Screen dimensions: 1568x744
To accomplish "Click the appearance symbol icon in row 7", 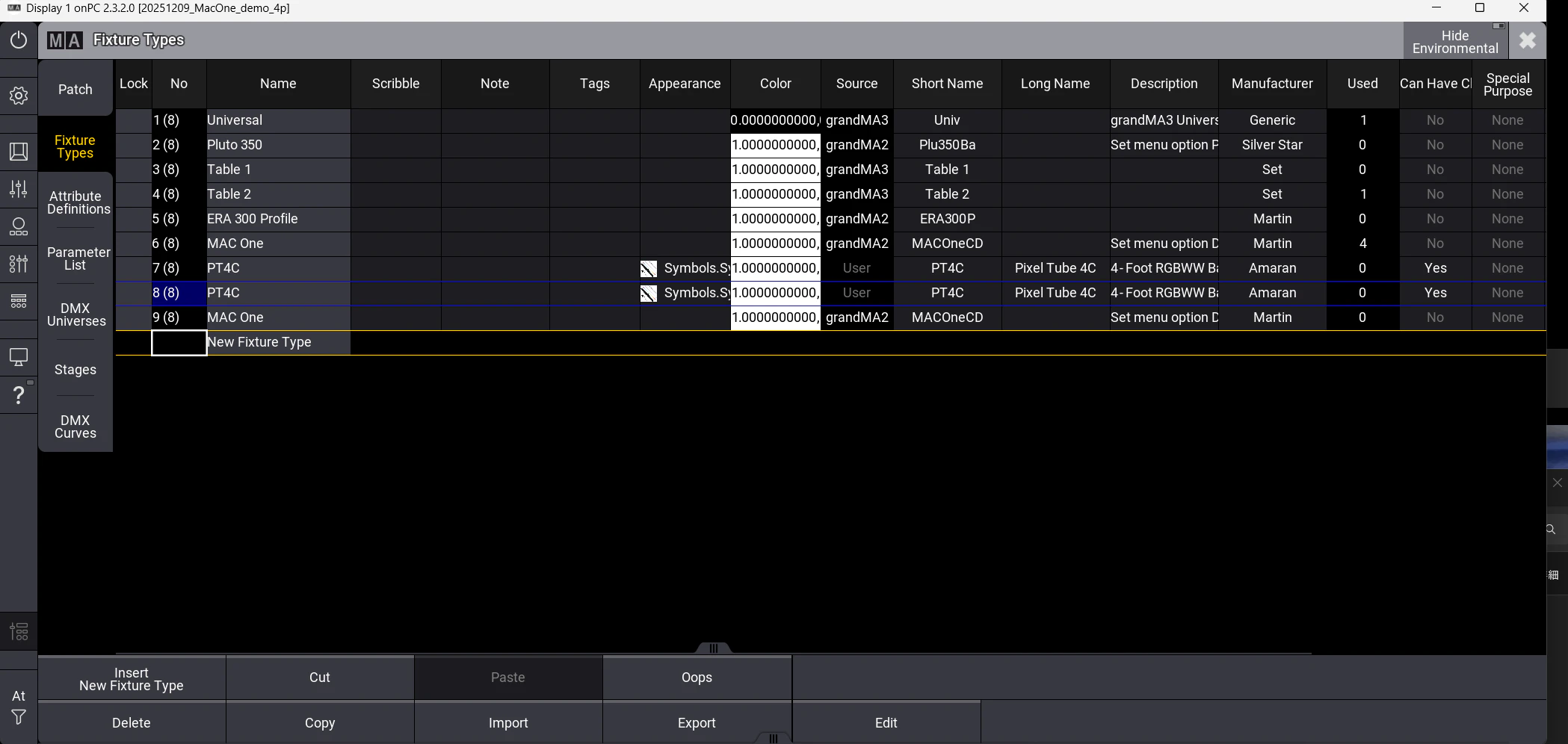I will point(649,269).
